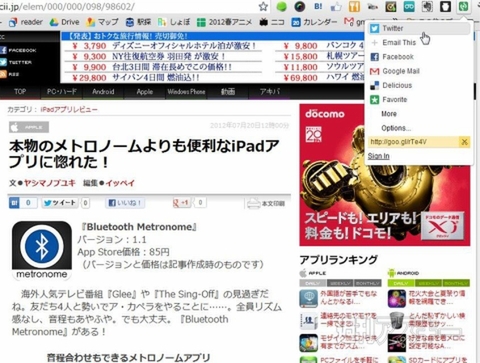Open the Windows Phone navigation tab
The image size is (480, 363).
[x=186, y=91]
